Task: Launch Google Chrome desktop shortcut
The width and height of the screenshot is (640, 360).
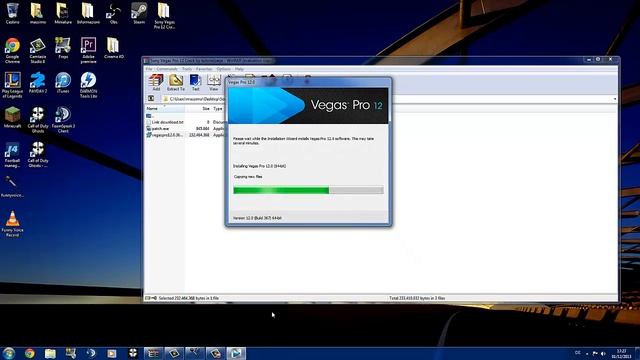Action: [x=12, y=50]
